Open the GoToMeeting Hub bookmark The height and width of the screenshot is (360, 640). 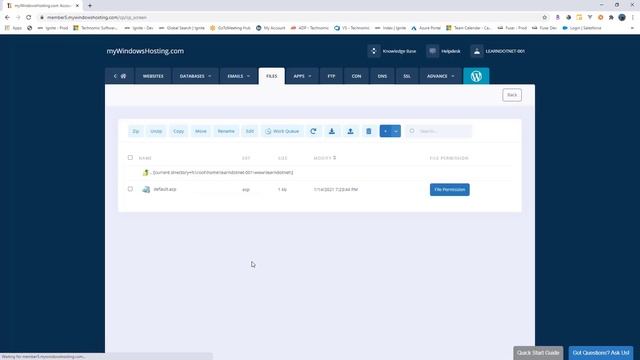pyautogui.click(x=230, y=28)
